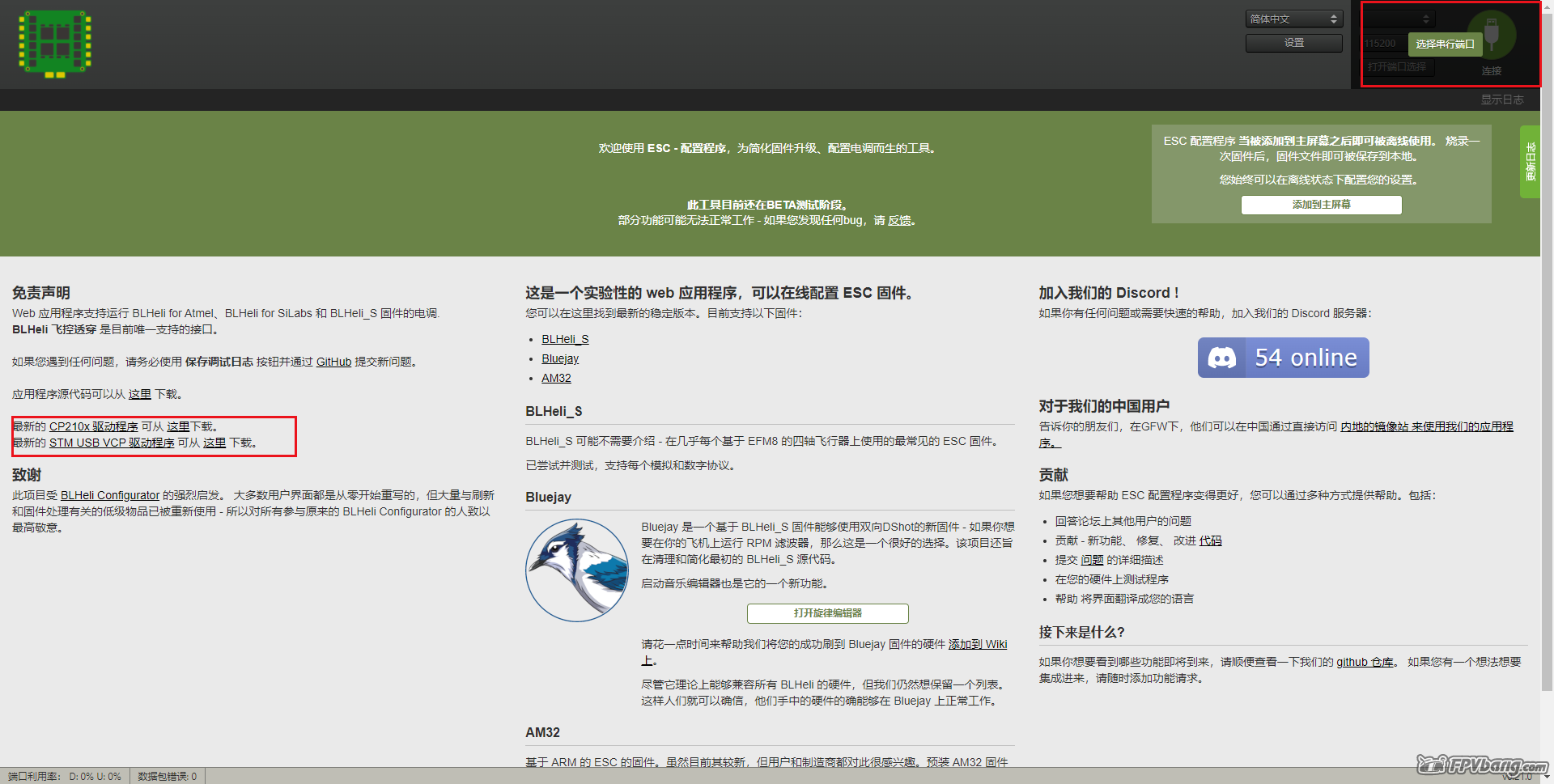The image size is (1554, 784).
Task: Click the page scrollbar up arrow
Action: tap(1547, 6)
